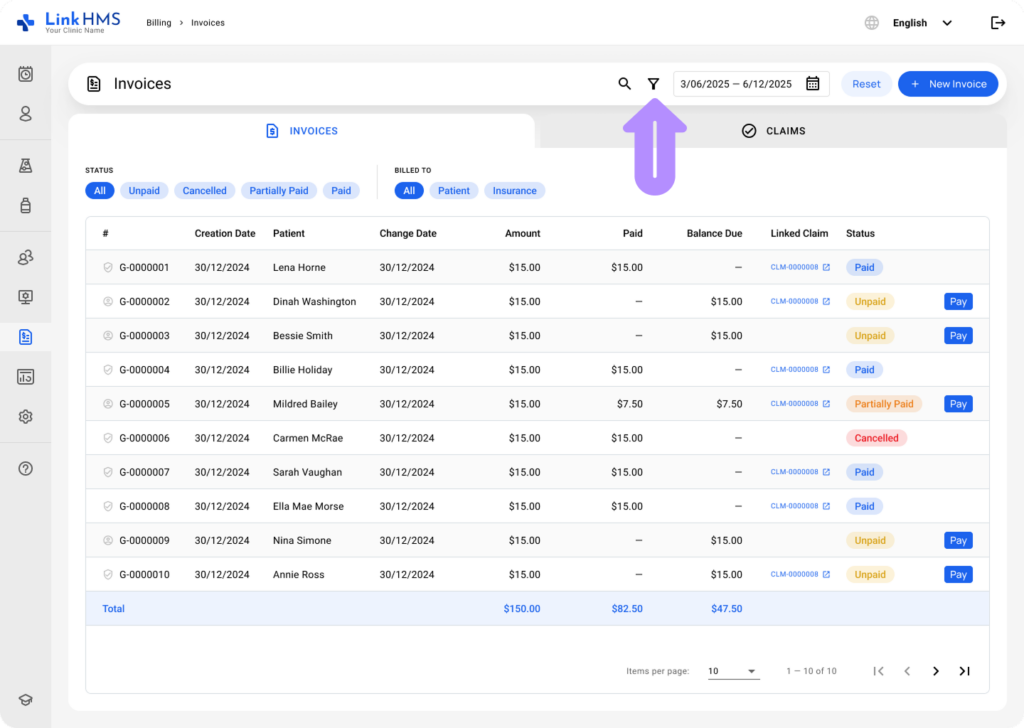The height and width of the screenshot is (728, 1024).
Task: Open the settings gear sidebar icon
Action: [25, 417]
